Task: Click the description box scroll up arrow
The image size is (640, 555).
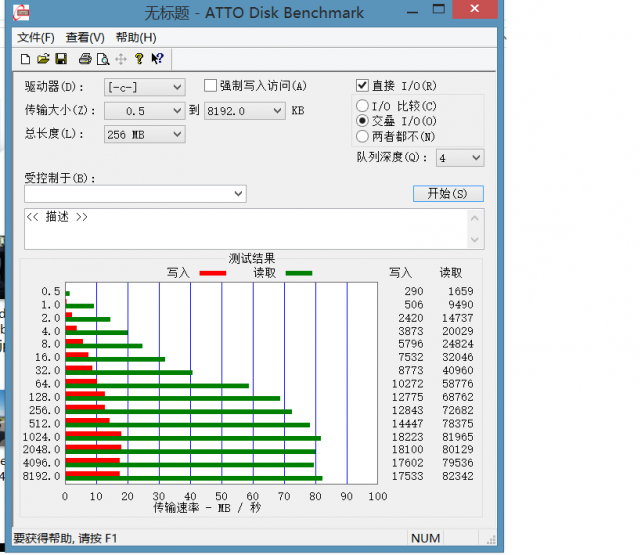Action: (475, 218)
